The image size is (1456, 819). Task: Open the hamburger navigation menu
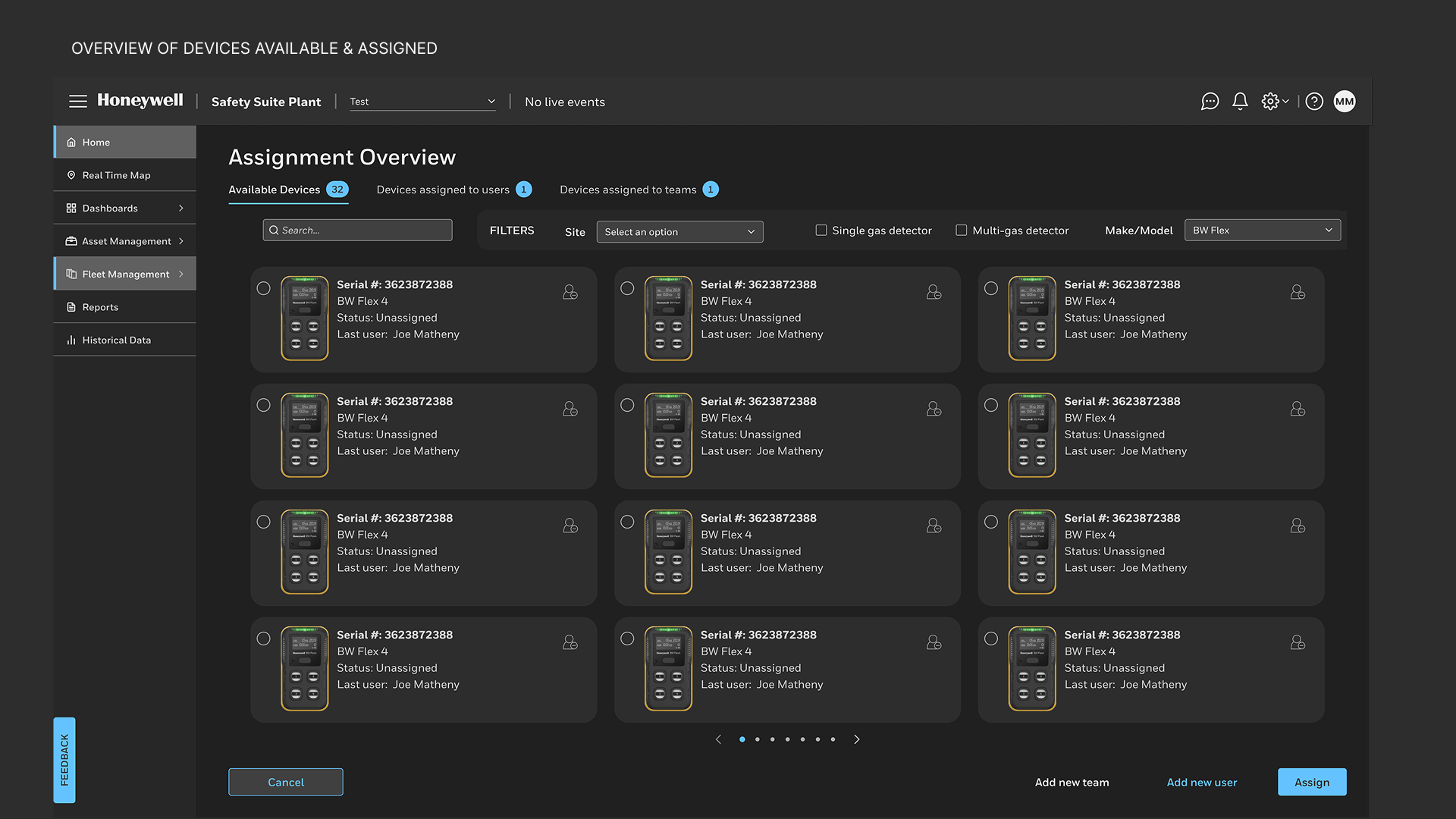pyautogui.click(x=78, y=101)
